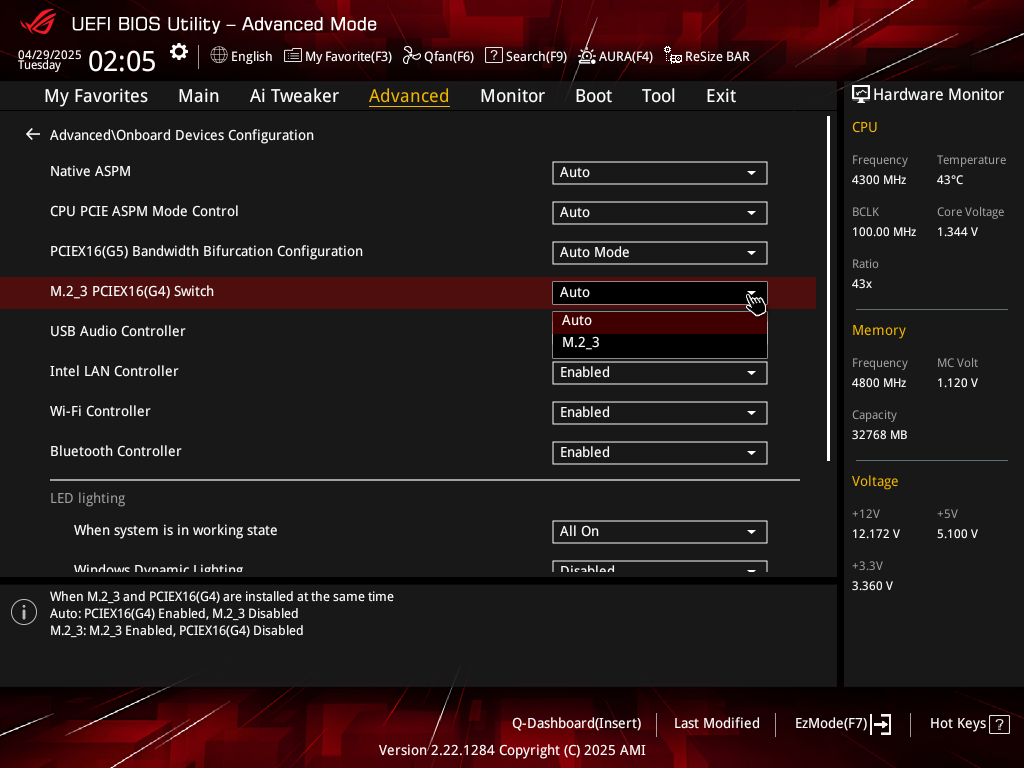Viewport: 1024px width, 768px height.
Task: Open Qfan(F6) fan control icon
Action: tap(411, 56)
